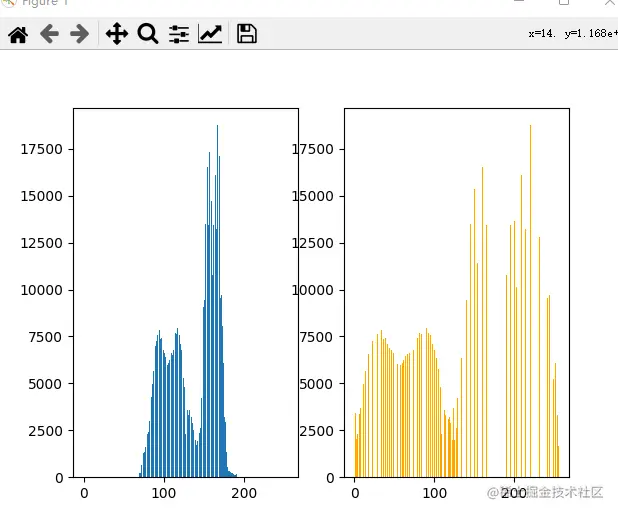Click the tallest orange bar in the right histogram

click(x=530, y=301)
